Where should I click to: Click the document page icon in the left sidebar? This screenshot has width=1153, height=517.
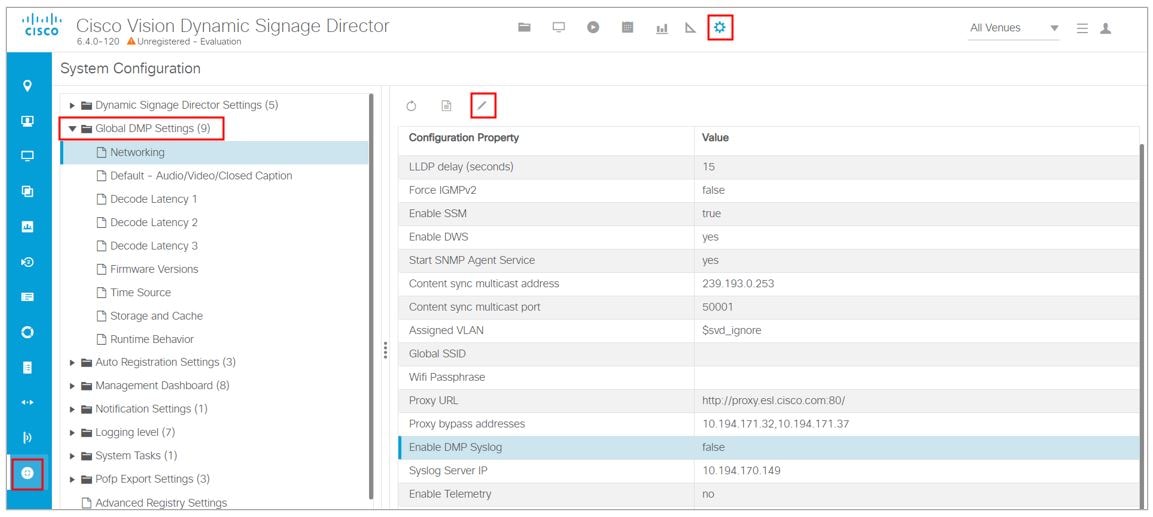[x=28, y=367]
